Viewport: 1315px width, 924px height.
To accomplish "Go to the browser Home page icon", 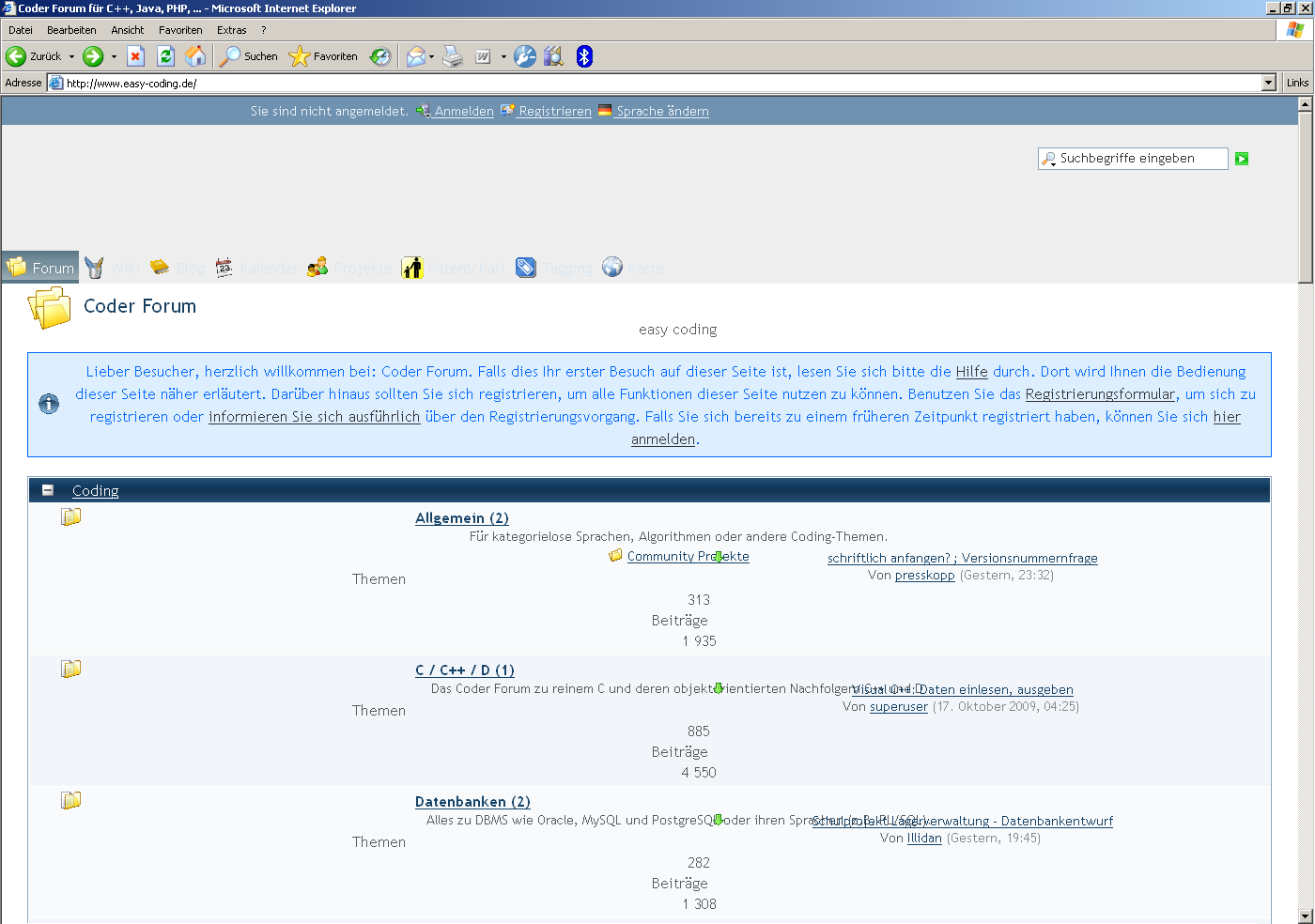I will (195, 56).
